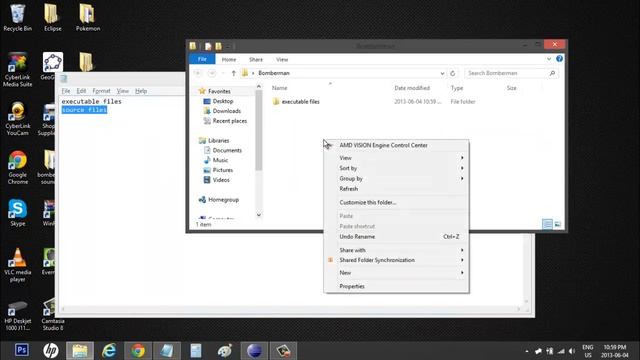Open Internet Explorer from the taskbar
Viewport: 640px width, 360px height.
click(109, 350)
